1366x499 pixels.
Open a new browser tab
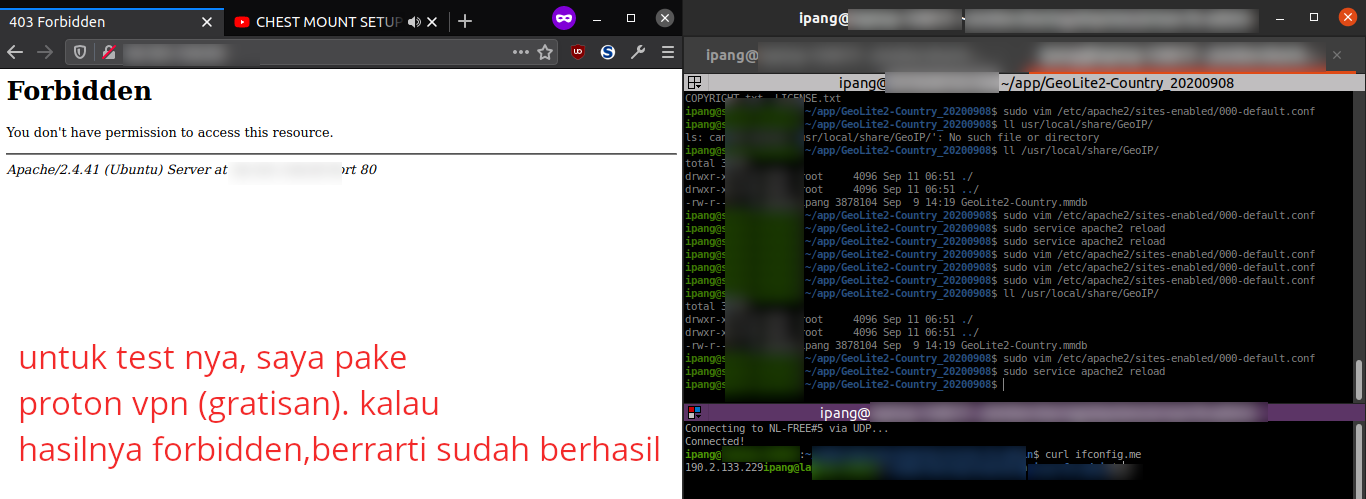[x=465, y=22]
